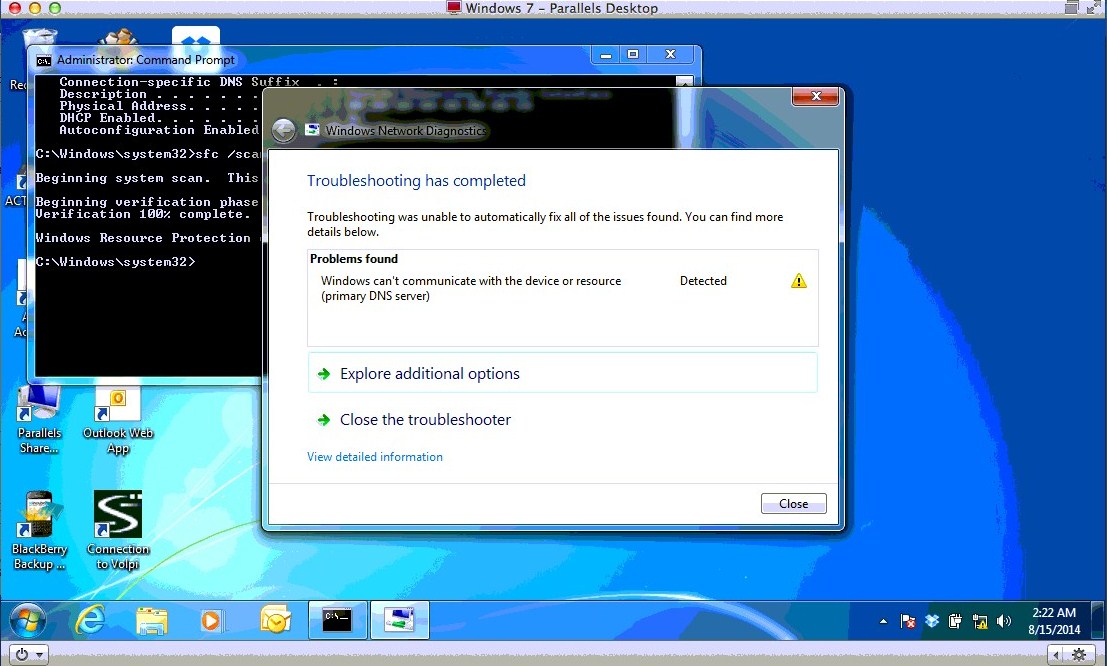Select the Network Diagnostics taskbar button

click(400, 620)
